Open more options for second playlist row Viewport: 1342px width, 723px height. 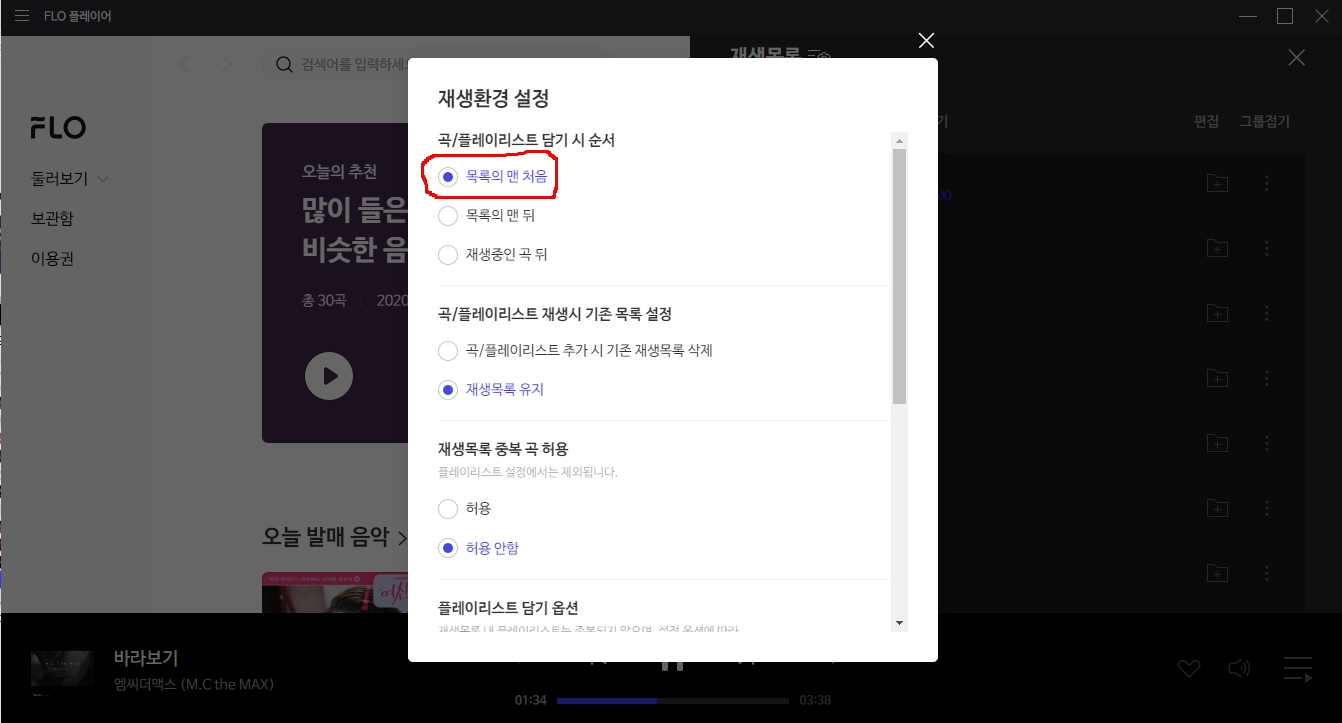[x=1267, y=248]
